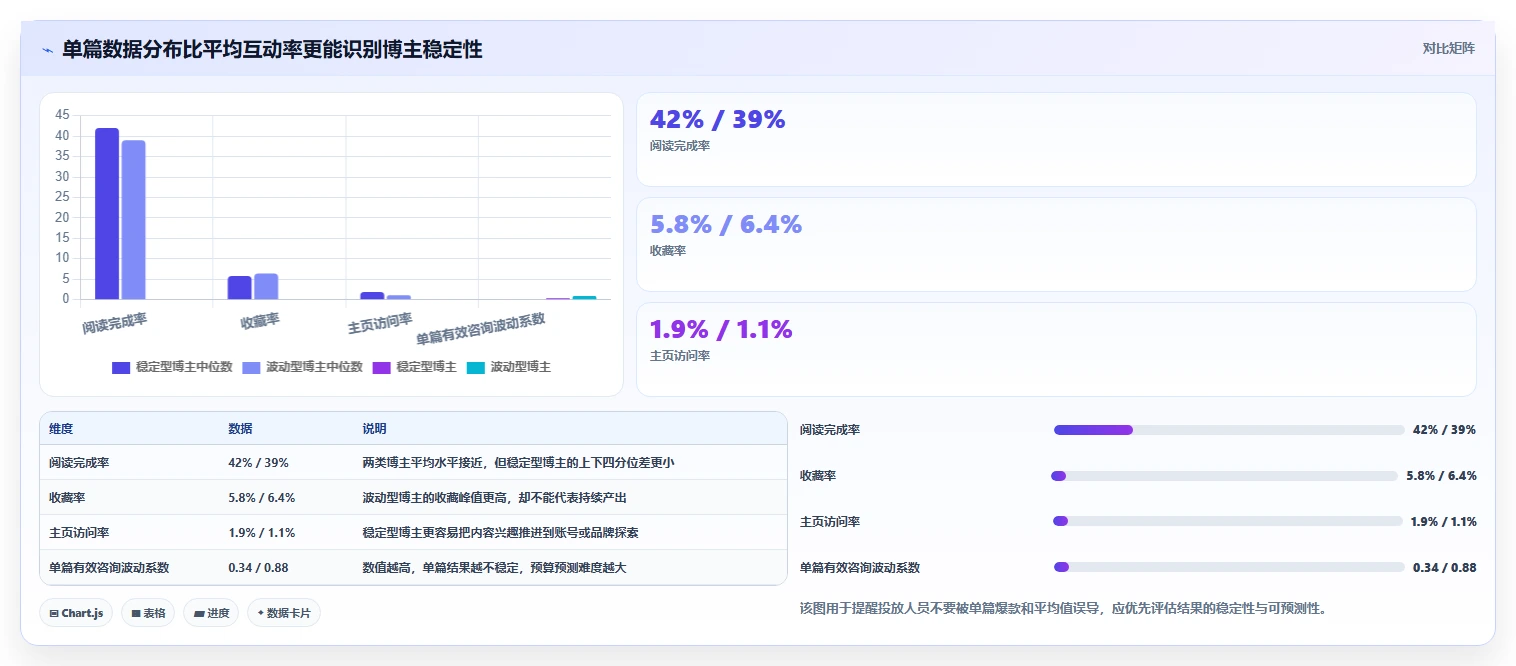Click the 对比矩阵 label in header
1516x666 pixels.
pyautogui.click(x=1448, y=48)
